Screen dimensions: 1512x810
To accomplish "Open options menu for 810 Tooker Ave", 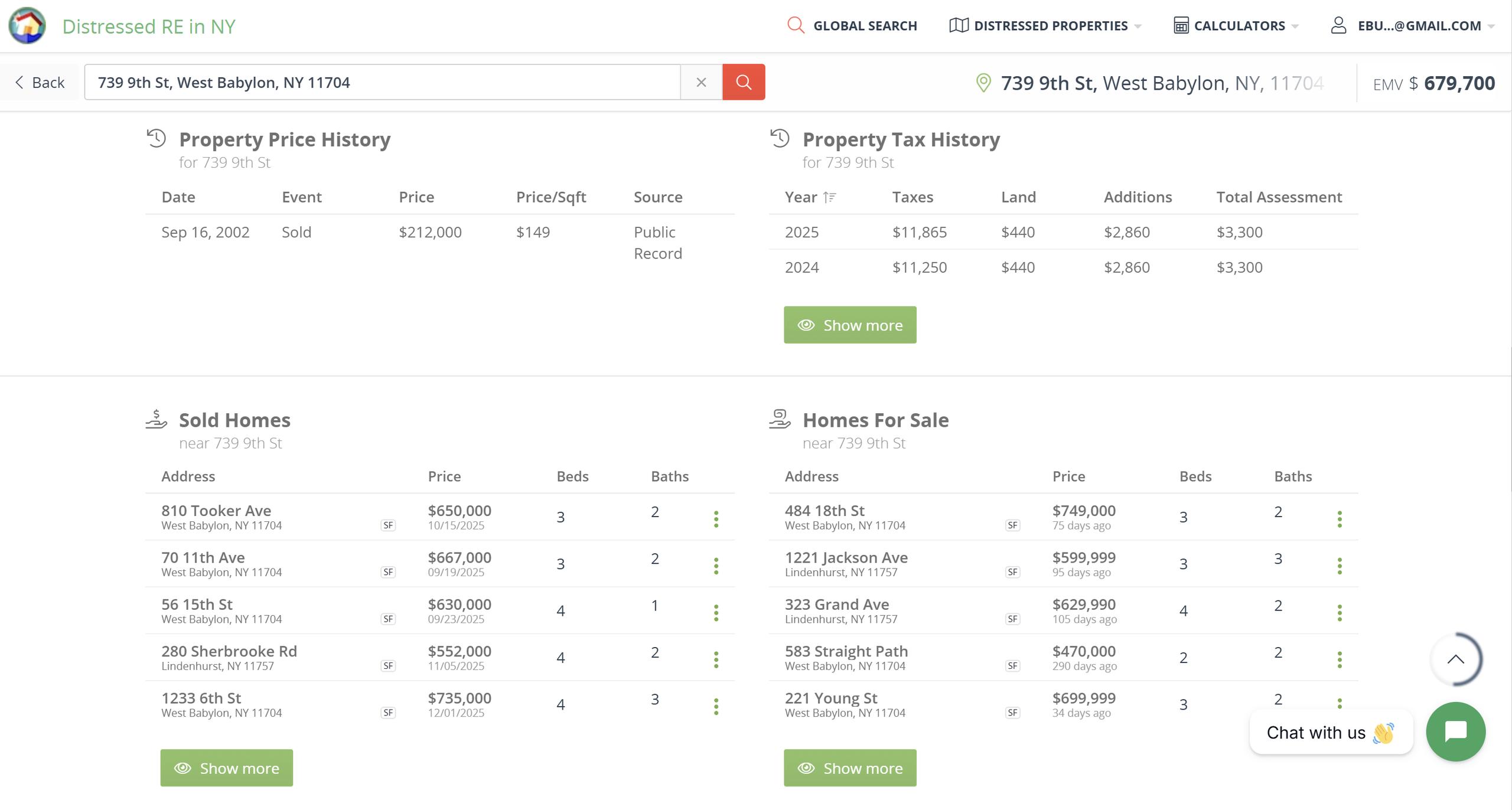I will 716,519.
